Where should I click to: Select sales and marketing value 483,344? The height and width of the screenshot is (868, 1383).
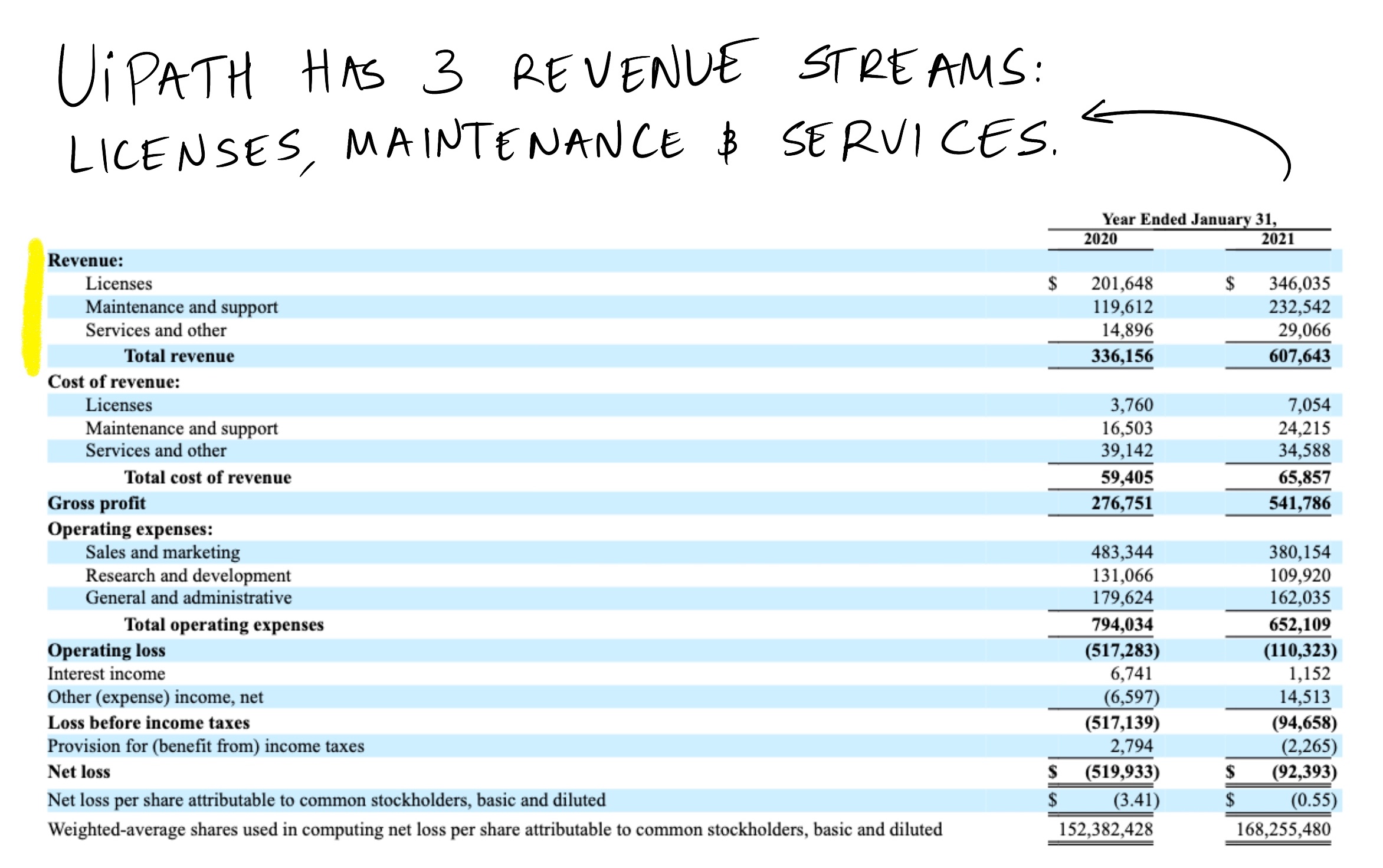coord(1122,552)
